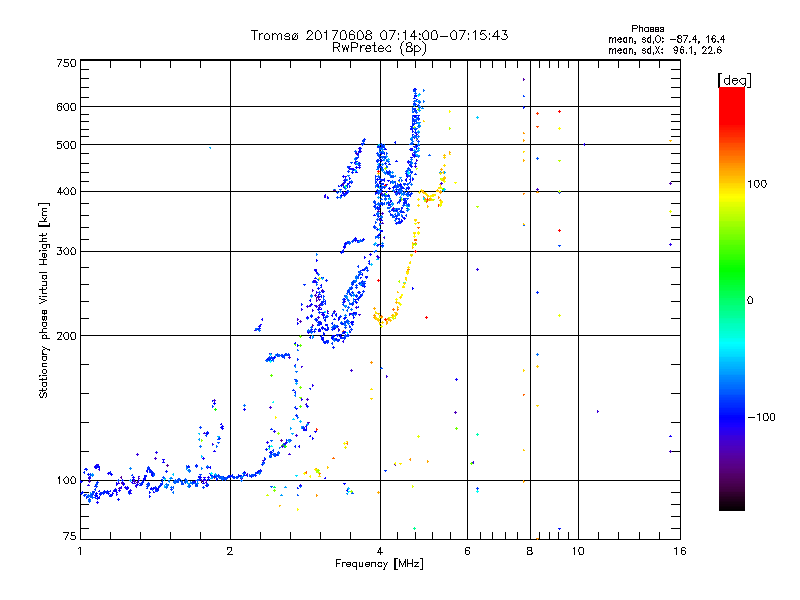Click the y-axis tick label '300'

[x=66, y=252]
